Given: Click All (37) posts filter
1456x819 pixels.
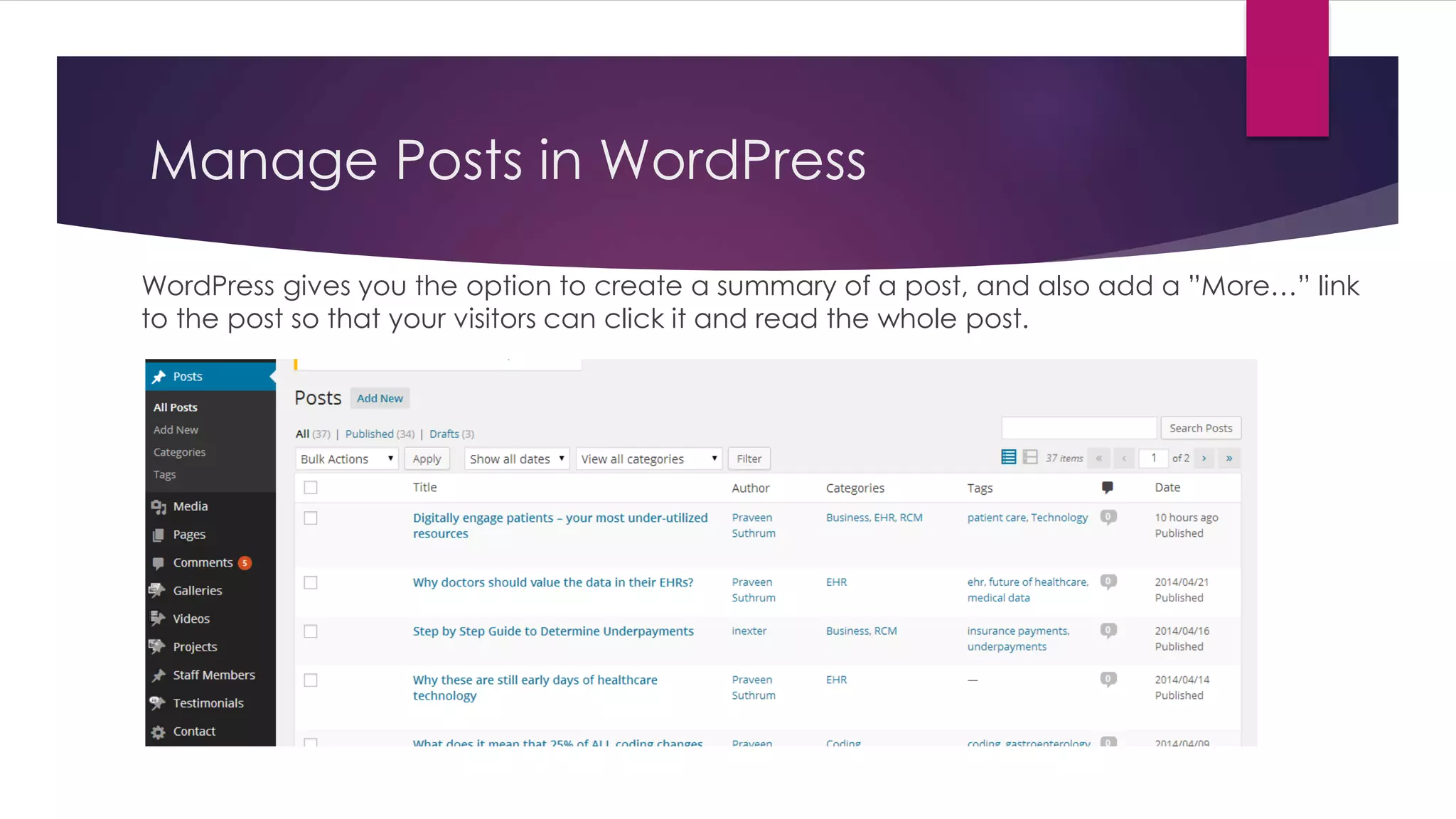Looking at the screenshot, I should pyautogui.click(x=313, y=434).
